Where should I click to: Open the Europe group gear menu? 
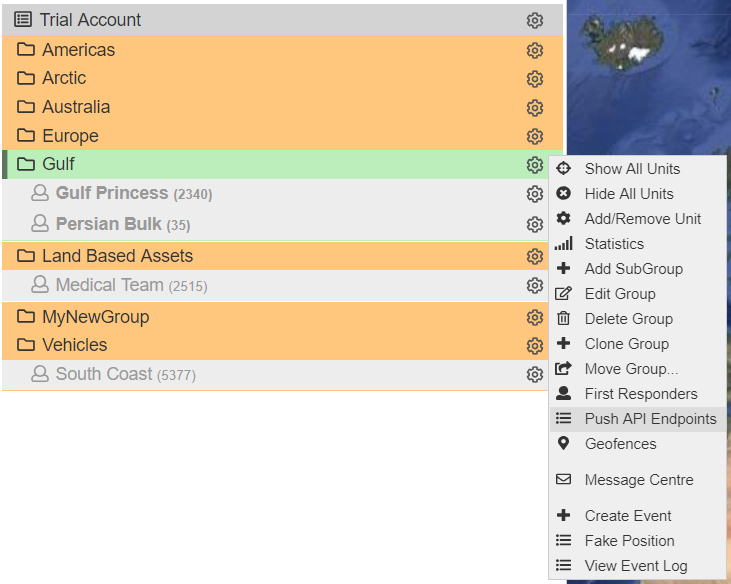click(535, 137)
